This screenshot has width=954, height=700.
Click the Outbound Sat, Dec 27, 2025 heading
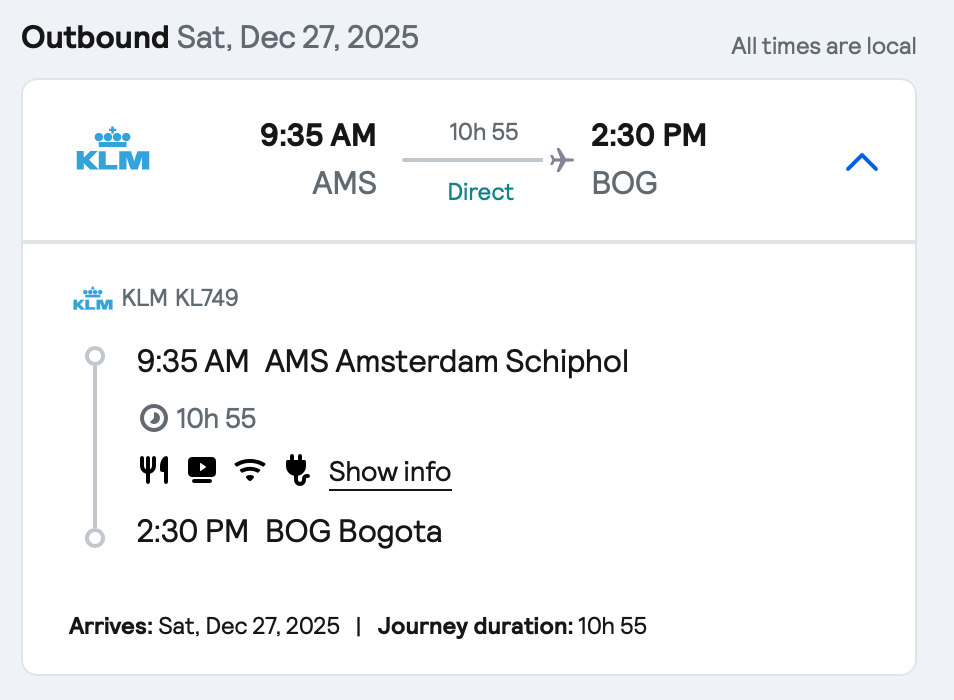pos(220,38)
